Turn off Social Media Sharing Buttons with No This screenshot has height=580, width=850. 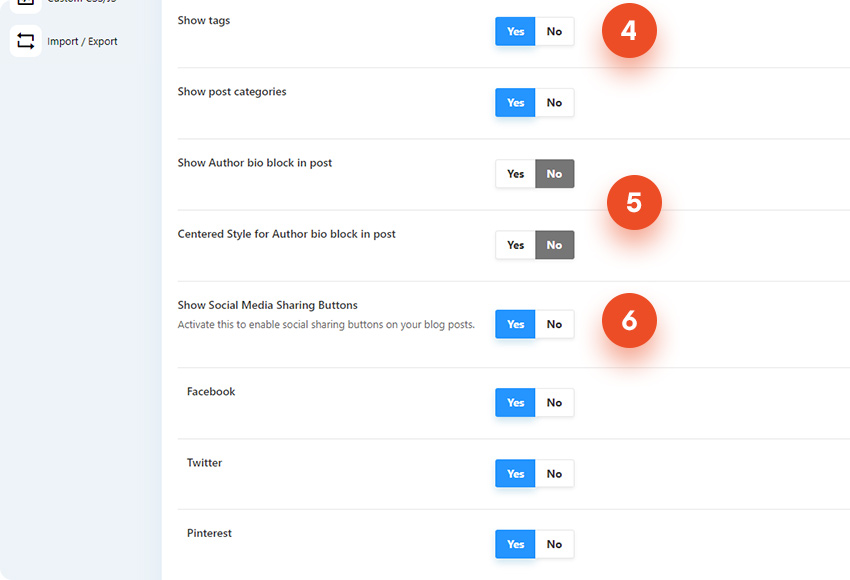555,324
